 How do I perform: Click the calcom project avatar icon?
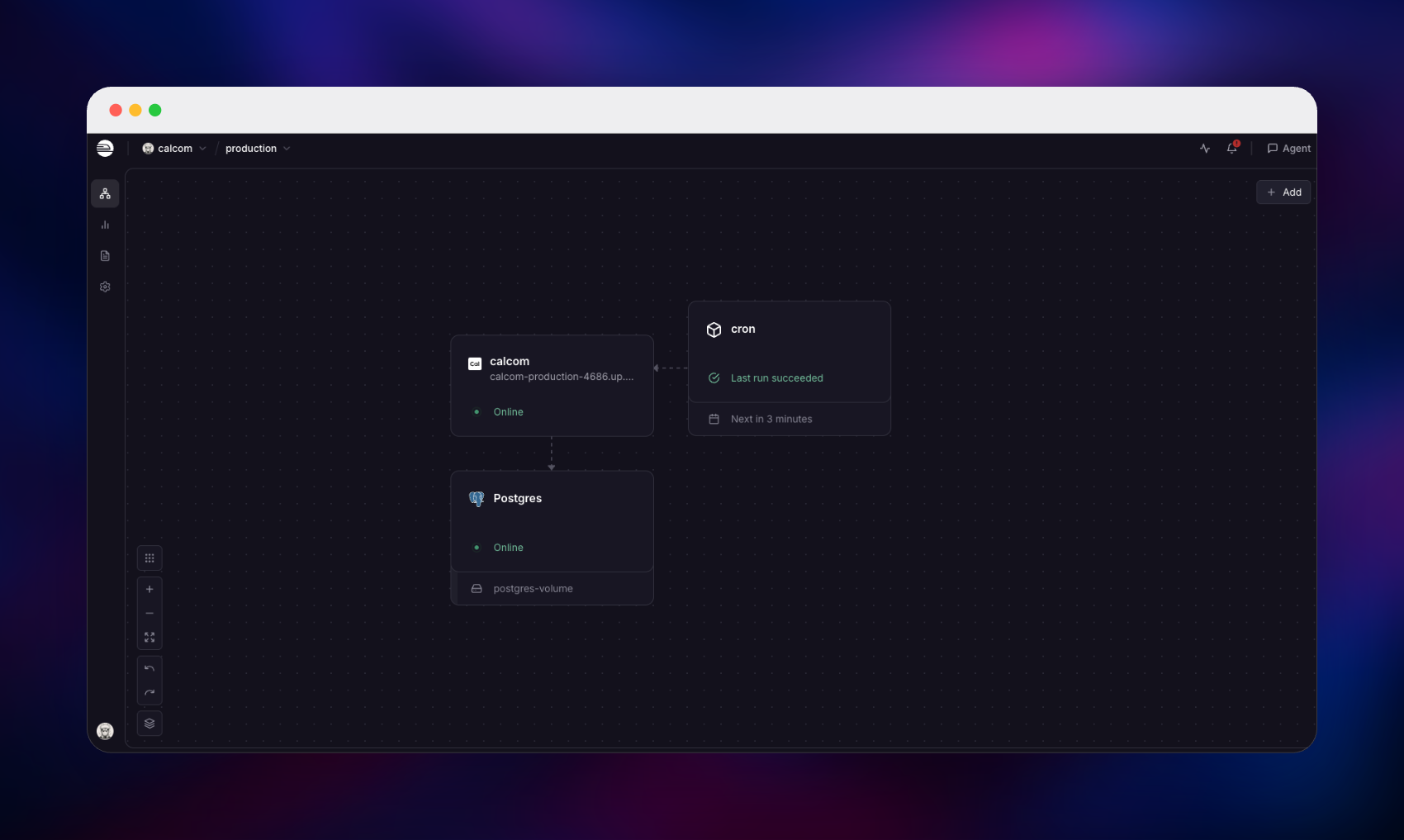tap(148, 149)
